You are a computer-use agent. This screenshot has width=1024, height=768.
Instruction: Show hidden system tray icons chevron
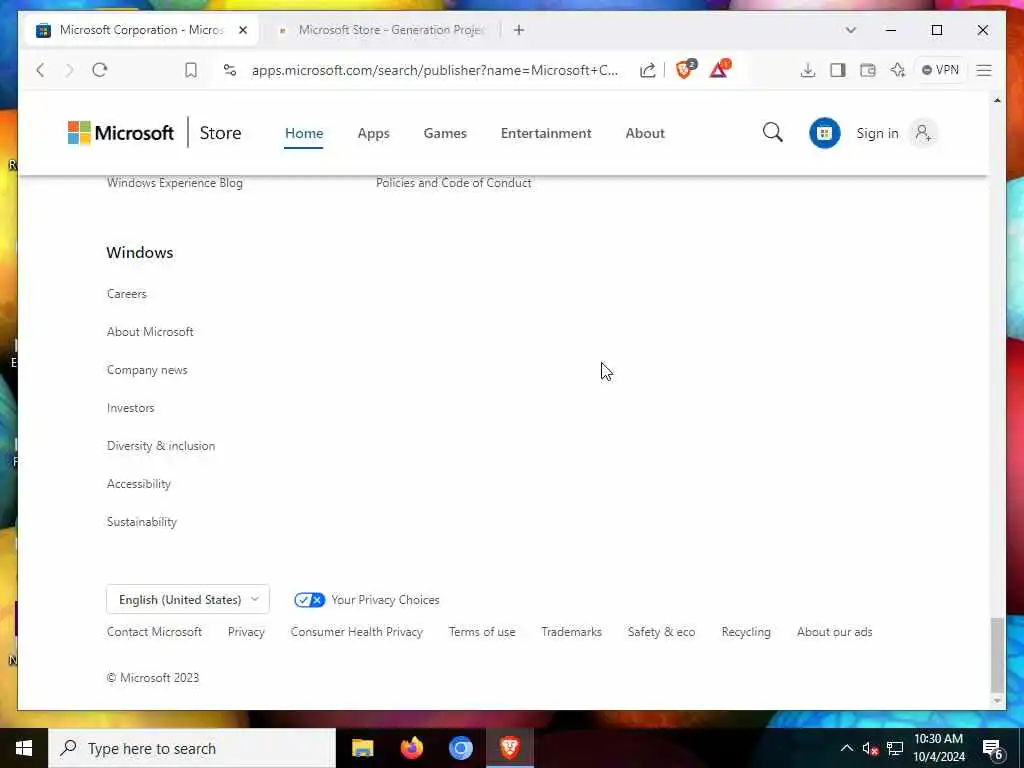pos(846,748)
